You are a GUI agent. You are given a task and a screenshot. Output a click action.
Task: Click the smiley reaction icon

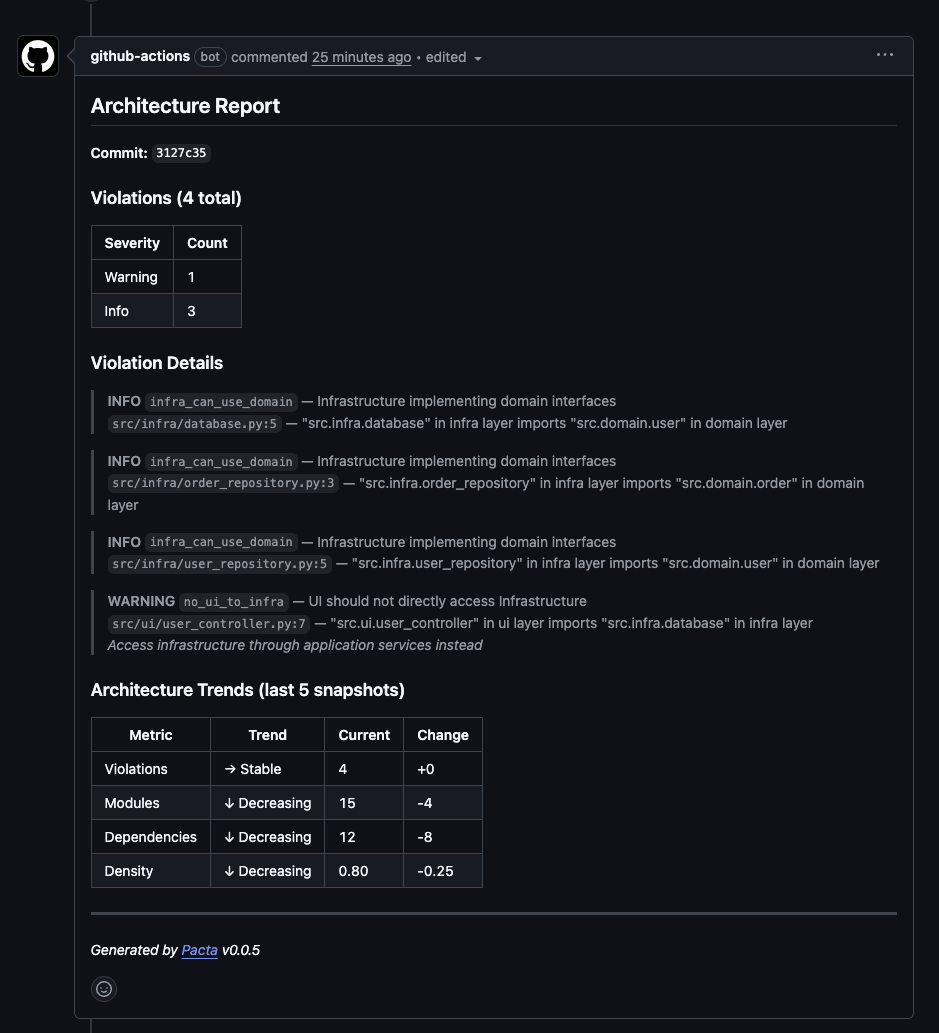click(104, 988)
